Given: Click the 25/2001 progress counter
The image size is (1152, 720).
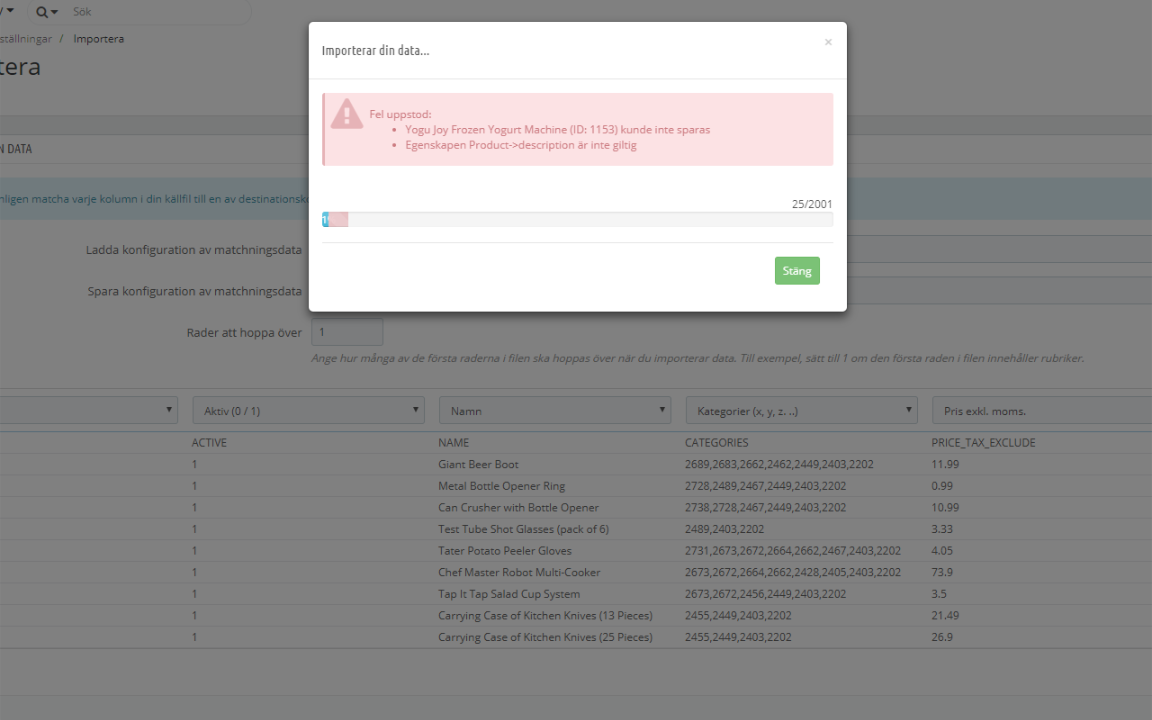Looking at the screenshot, I should [x=812, y=204].
